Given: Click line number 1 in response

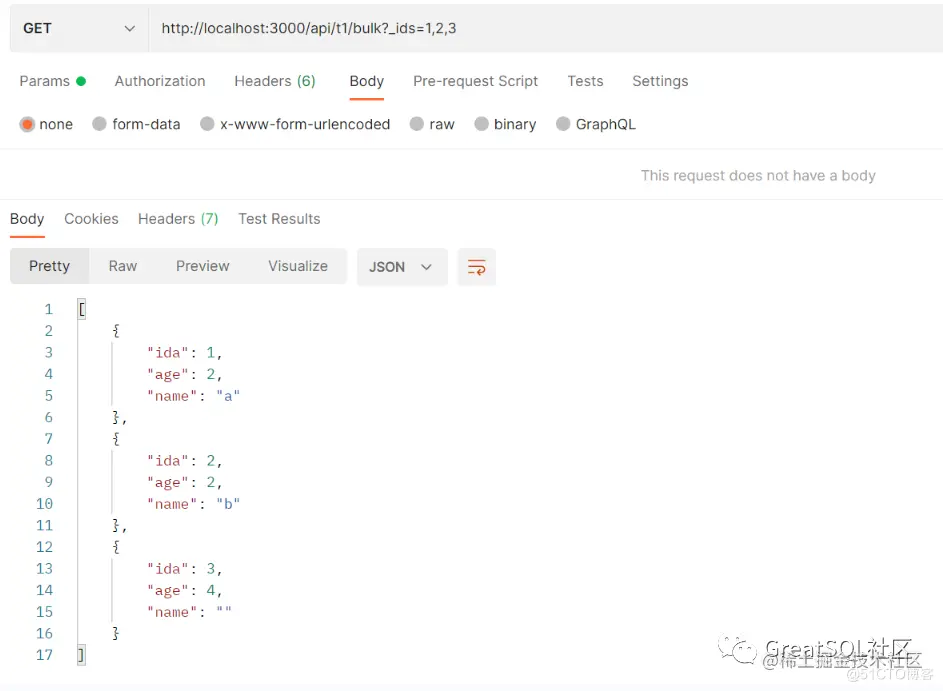Looking at the screenshot, I should tap(48, 309).
